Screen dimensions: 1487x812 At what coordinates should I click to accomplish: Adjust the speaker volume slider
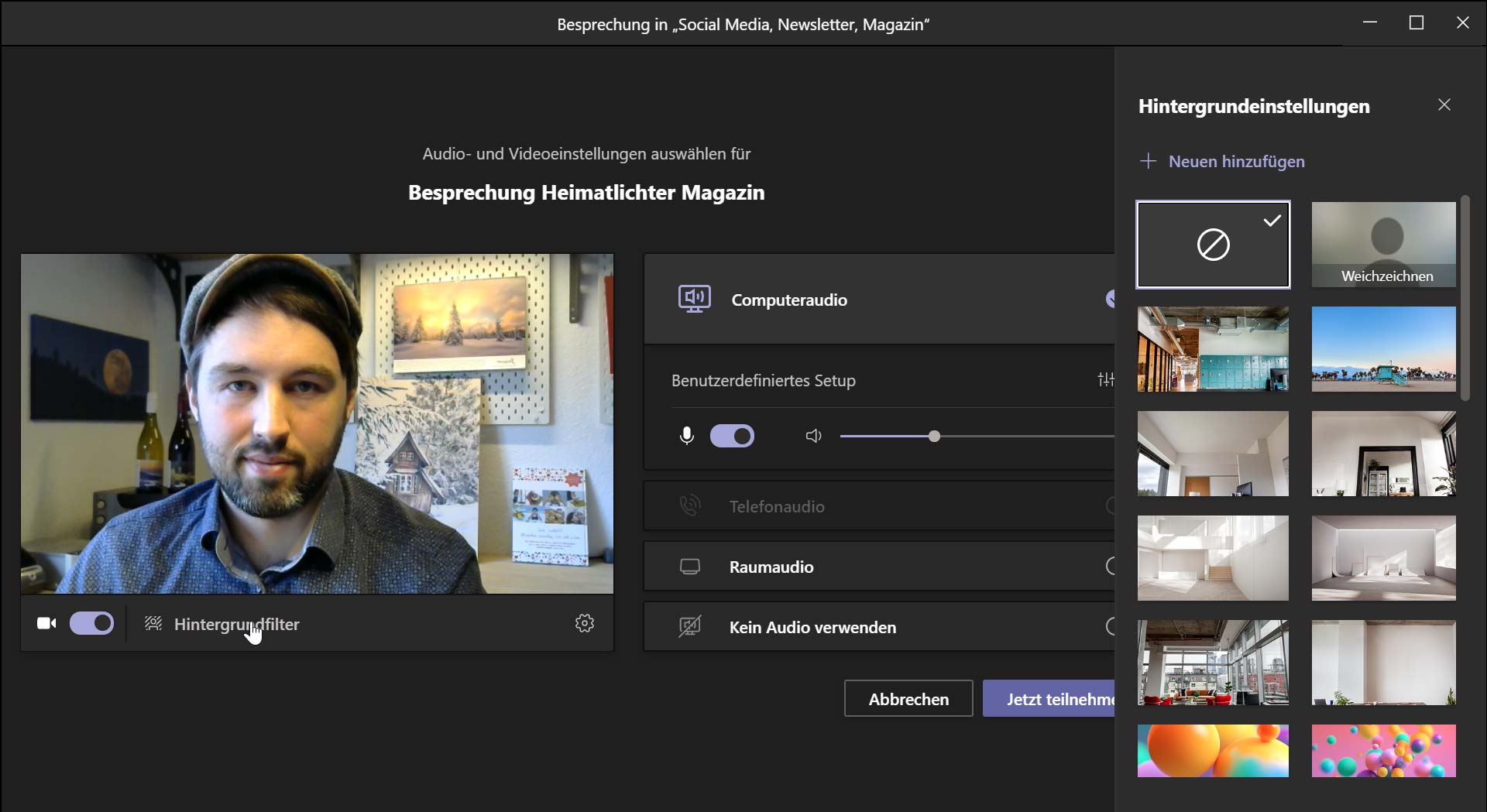pos(934,437)
